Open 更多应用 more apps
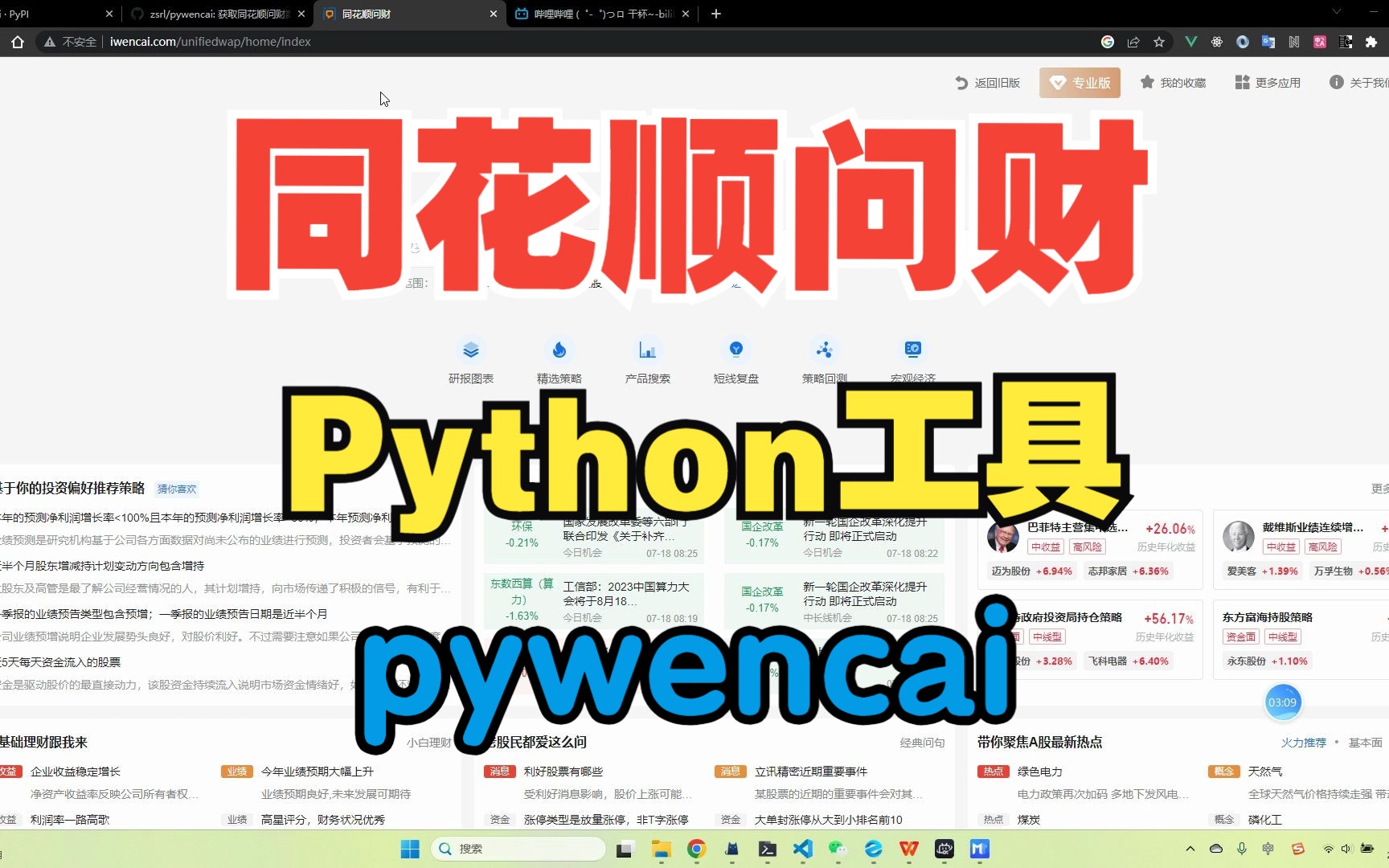This screenshot has height=868, width=1389. click(1268, 83)
